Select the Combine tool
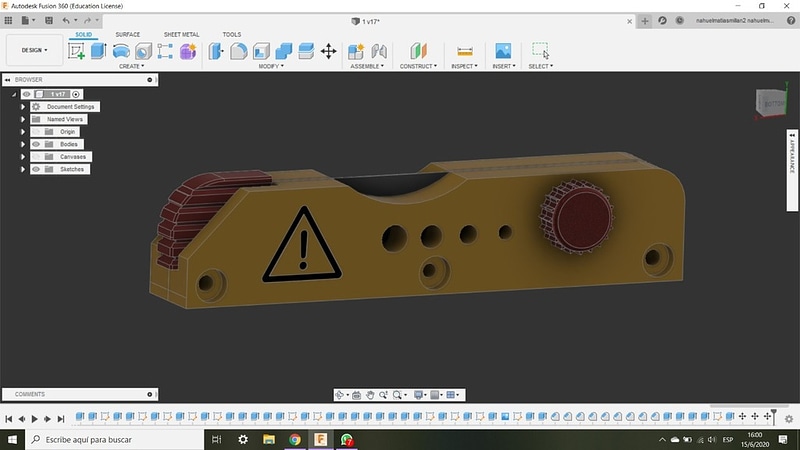The width and height of the screenshot is (800, 450). tap(284, 51)
